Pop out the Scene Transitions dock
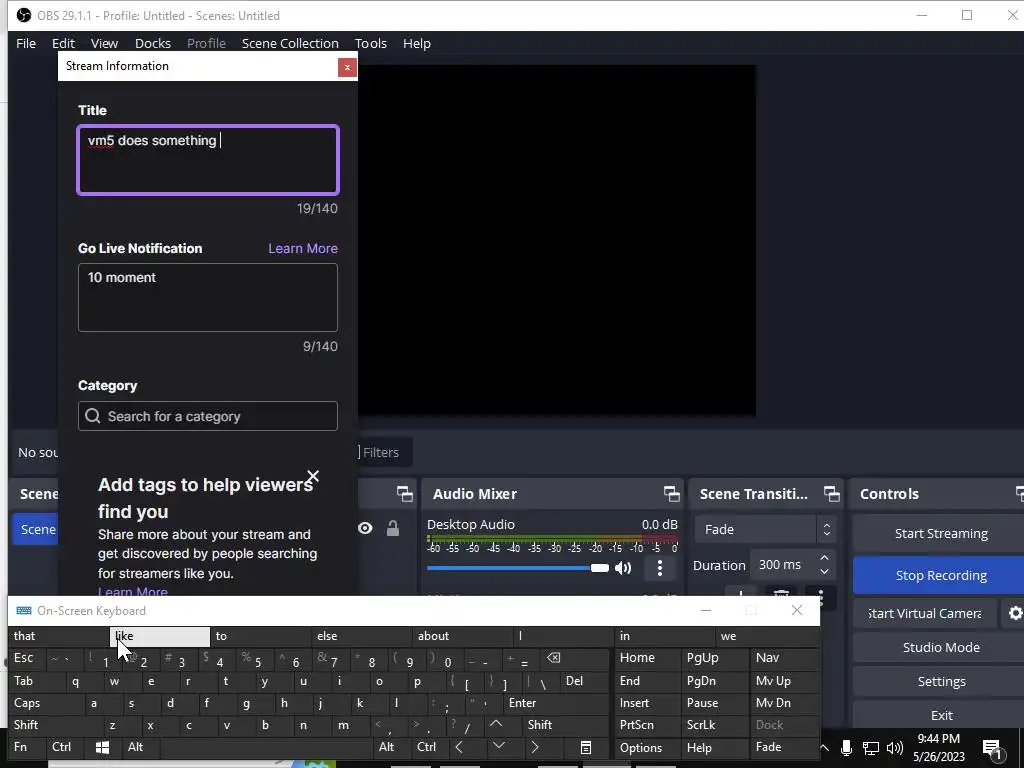 (x=831, y=494)
